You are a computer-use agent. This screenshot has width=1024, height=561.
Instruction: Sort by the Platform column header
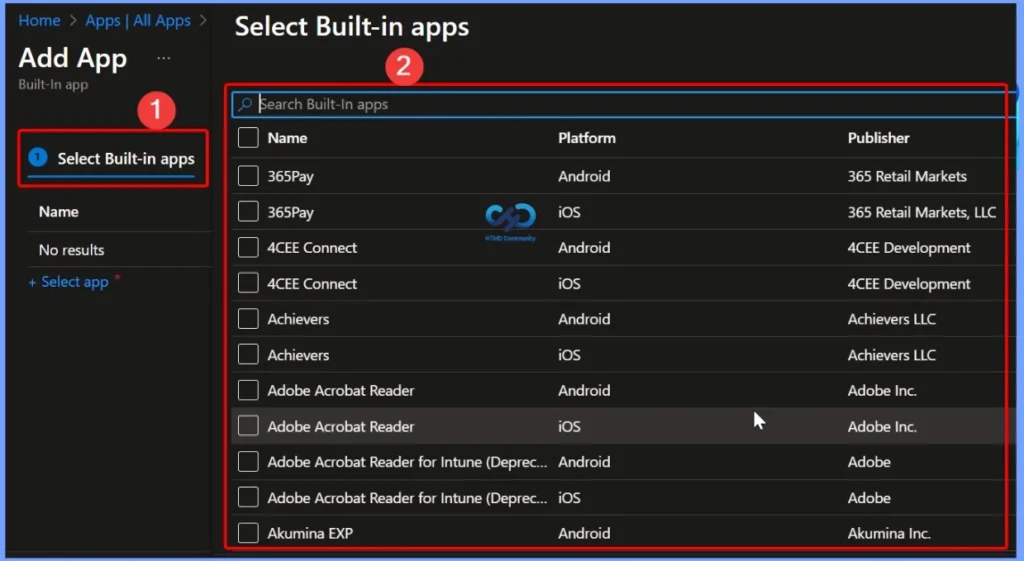pyautogui.click(x=586, y=138)
